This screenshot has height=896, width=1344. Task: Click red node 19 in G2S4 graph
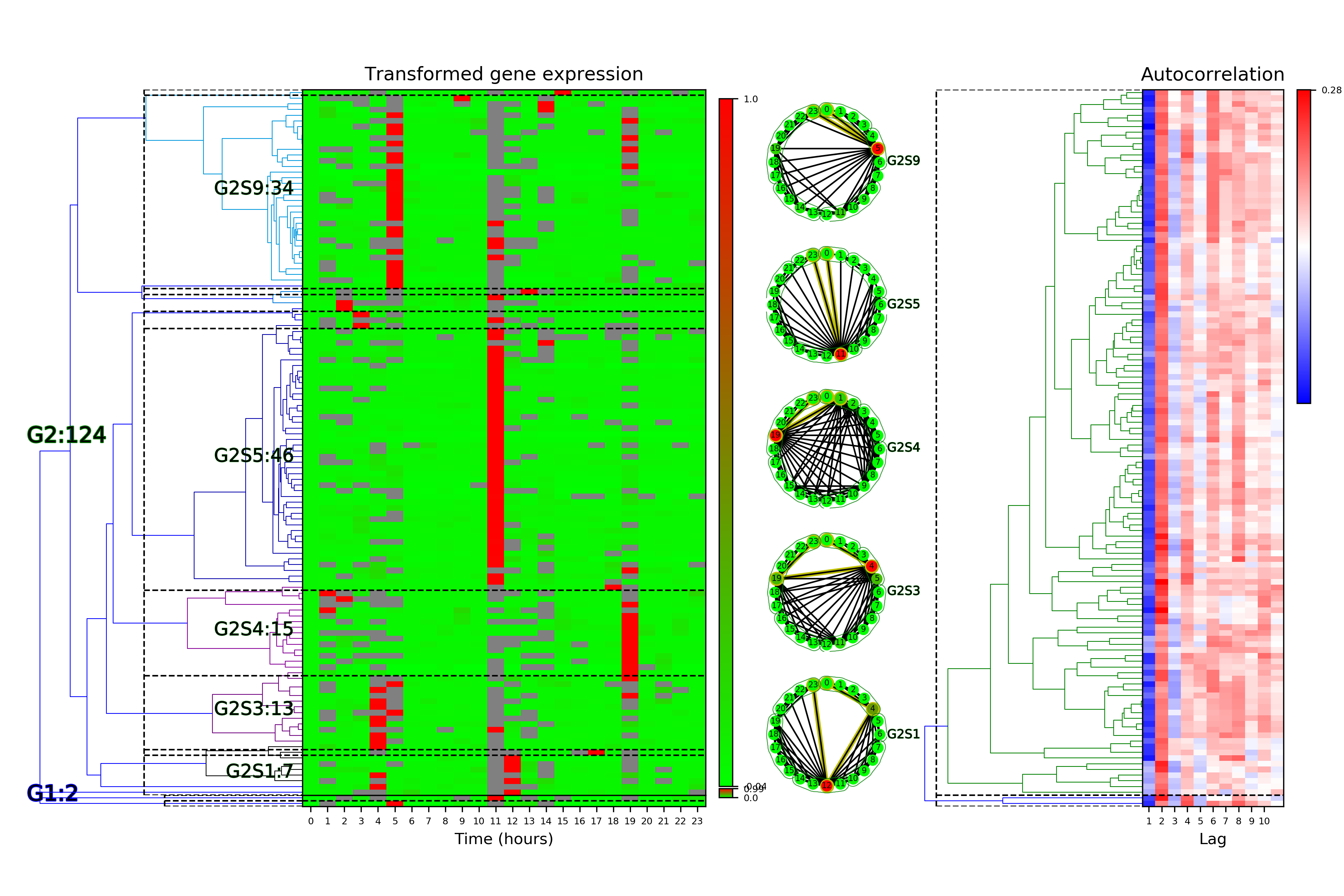pos(775,435)
